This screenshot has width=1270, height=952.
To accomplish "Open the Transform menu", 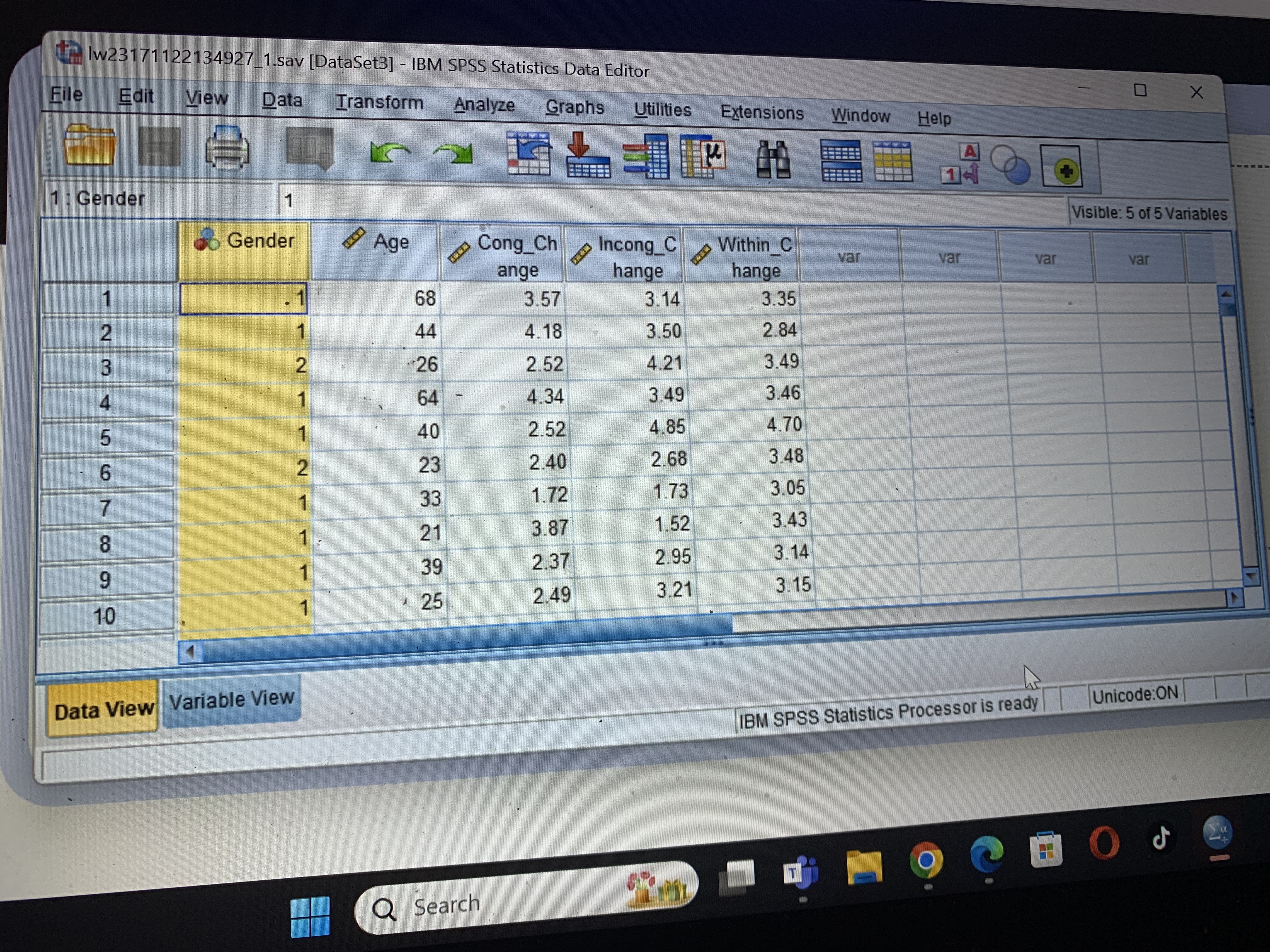I will coord(379,102).
